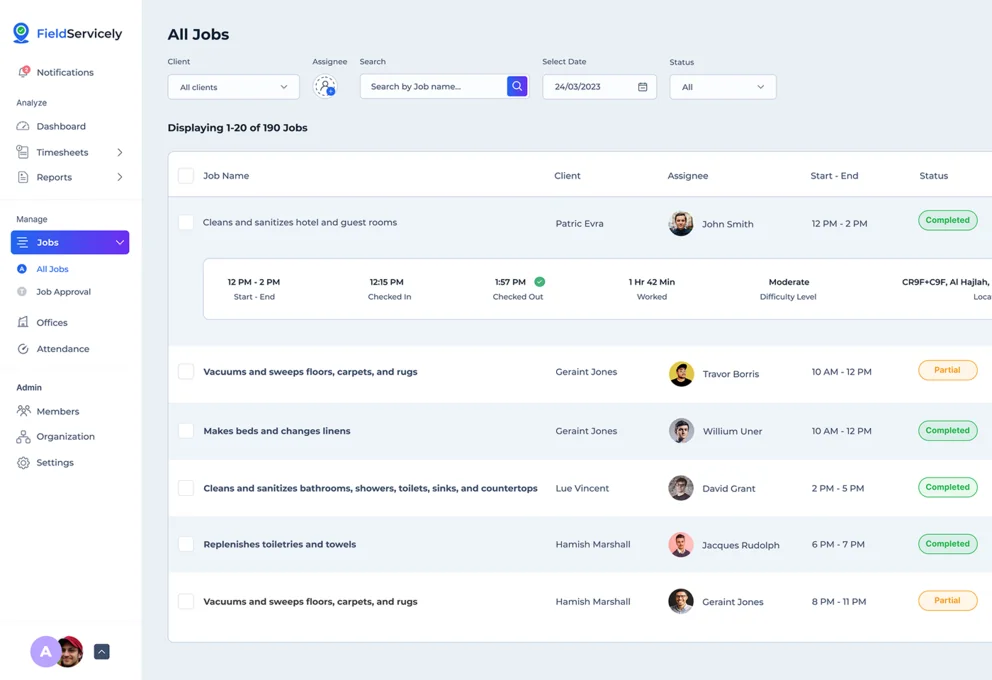The height and width of the screenshot is (680, 992).
Task: Select the checkbox for the hotel rooms cleaning job
Action: (186, 220)
